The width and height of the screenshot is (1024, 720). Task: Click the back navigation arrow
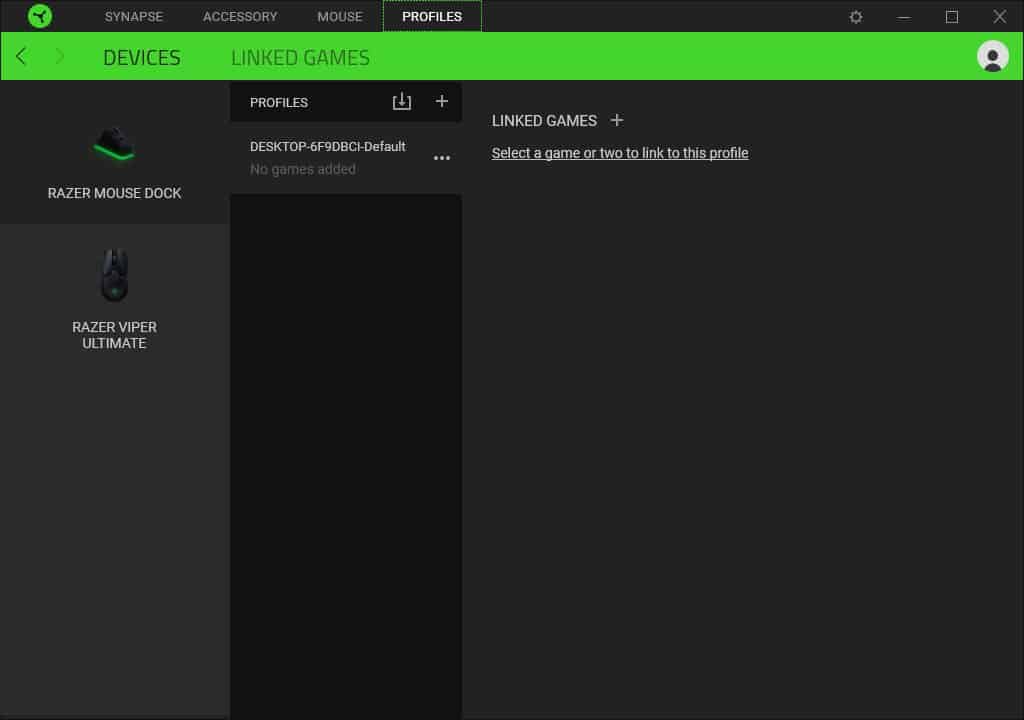20,56
